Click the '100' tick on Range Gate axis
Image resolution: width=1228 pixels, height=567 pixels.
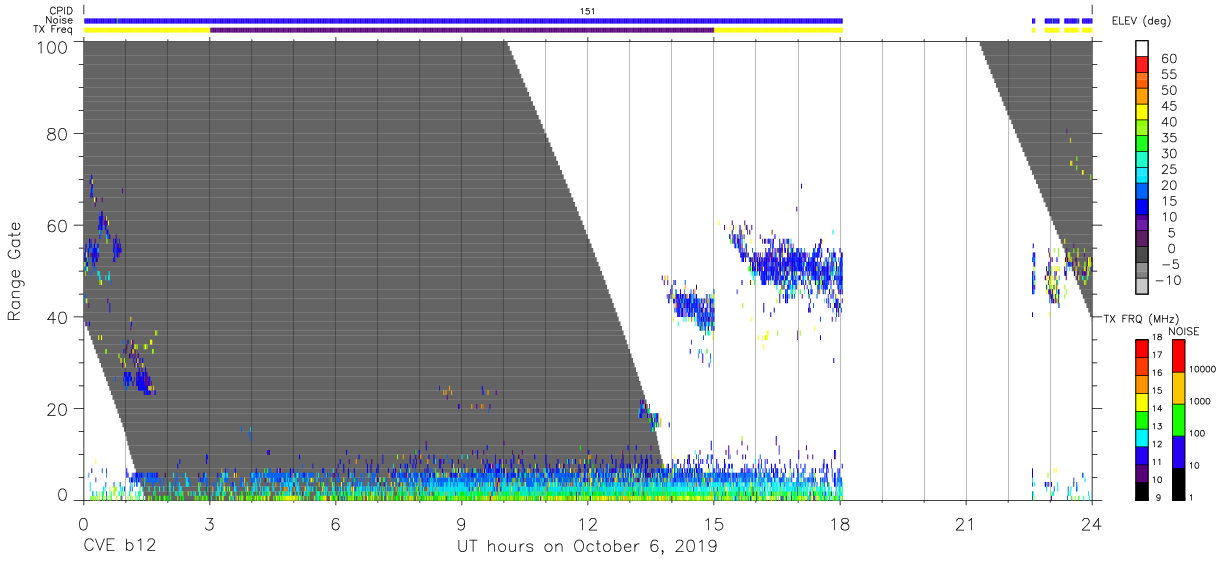(51, 46)
